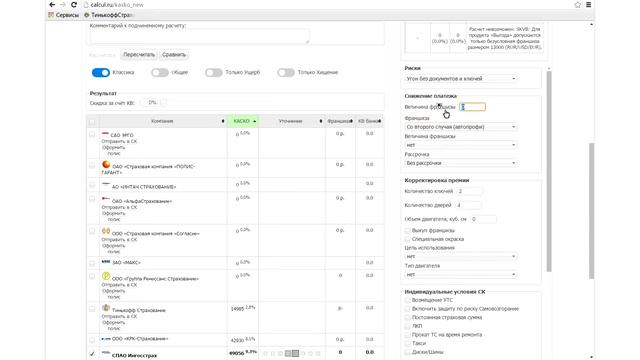The width and height of the screenshot is (640, 360).
Task: Sort by Франшиза column arrows
Action: point(351,121)
